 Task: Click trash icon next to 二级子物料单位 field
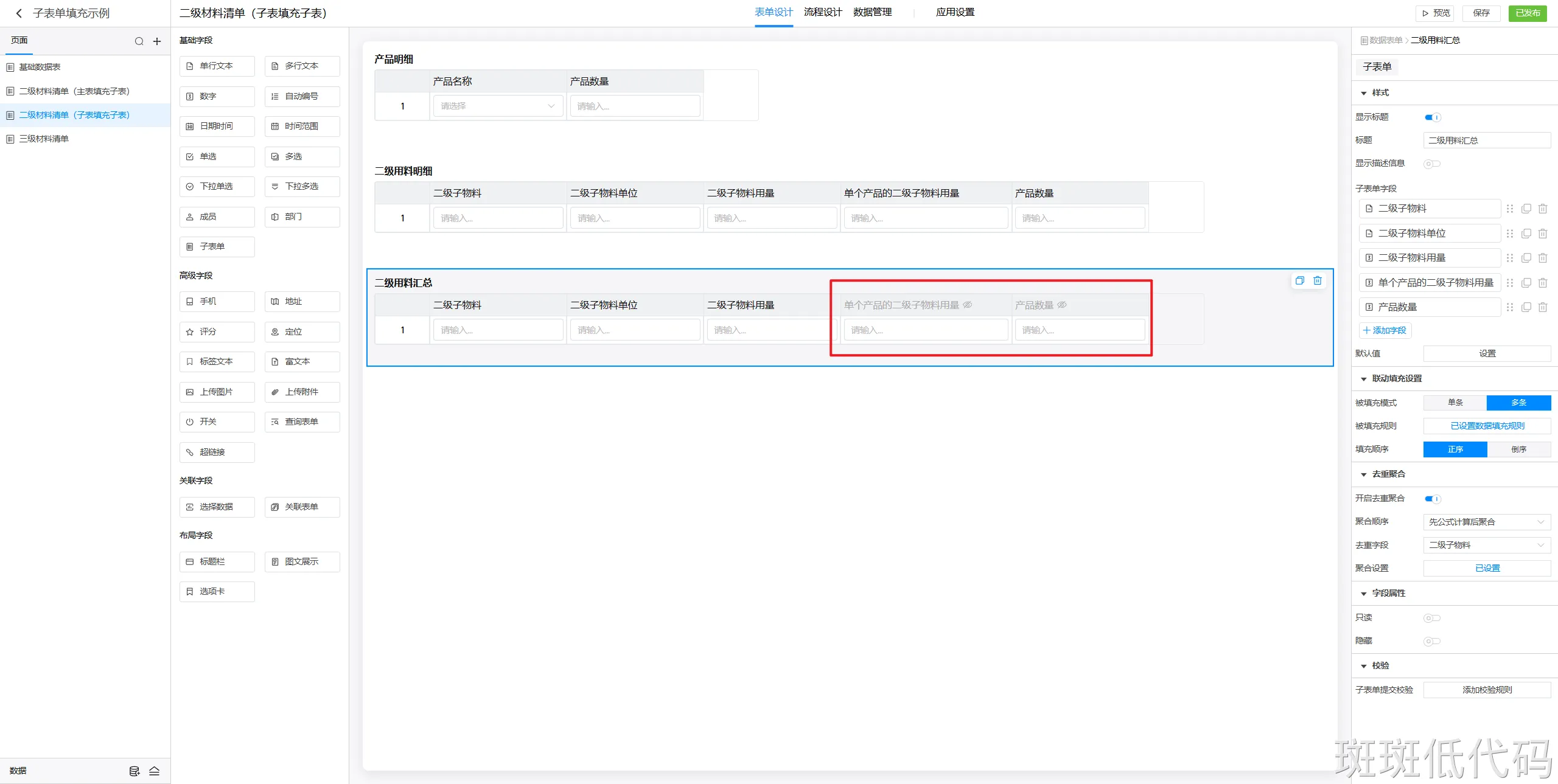click(1543, 234)
